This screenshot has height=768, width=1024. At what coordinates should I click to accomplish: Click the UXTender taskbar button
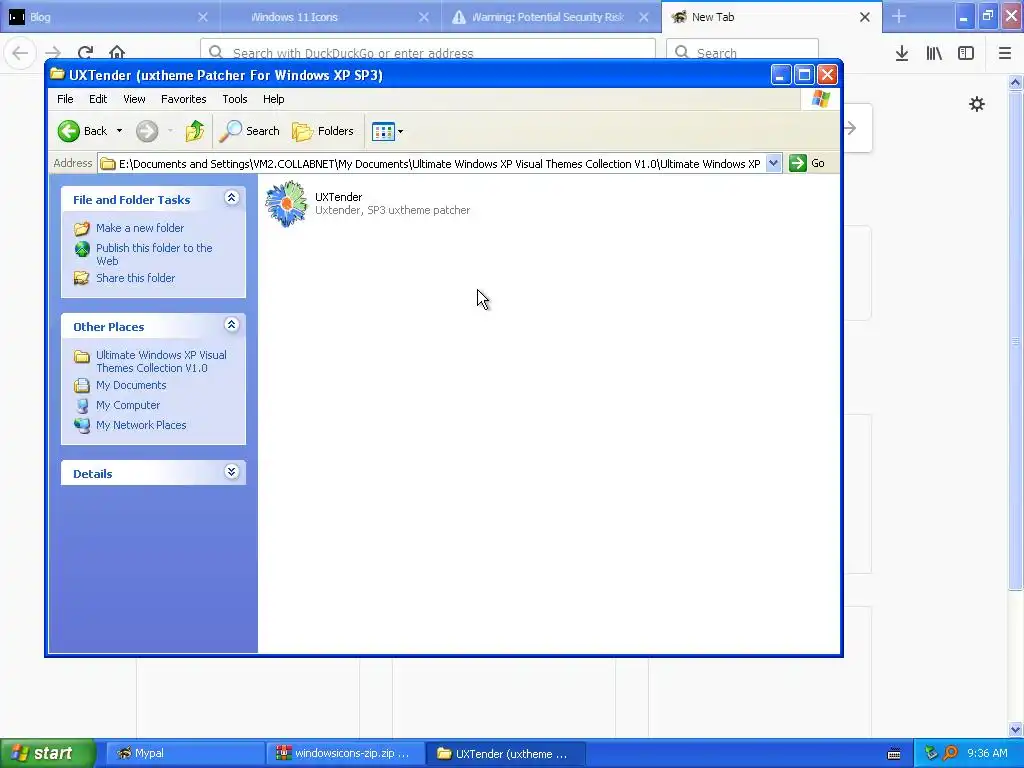pyautogui.click(x=505, y=754)
